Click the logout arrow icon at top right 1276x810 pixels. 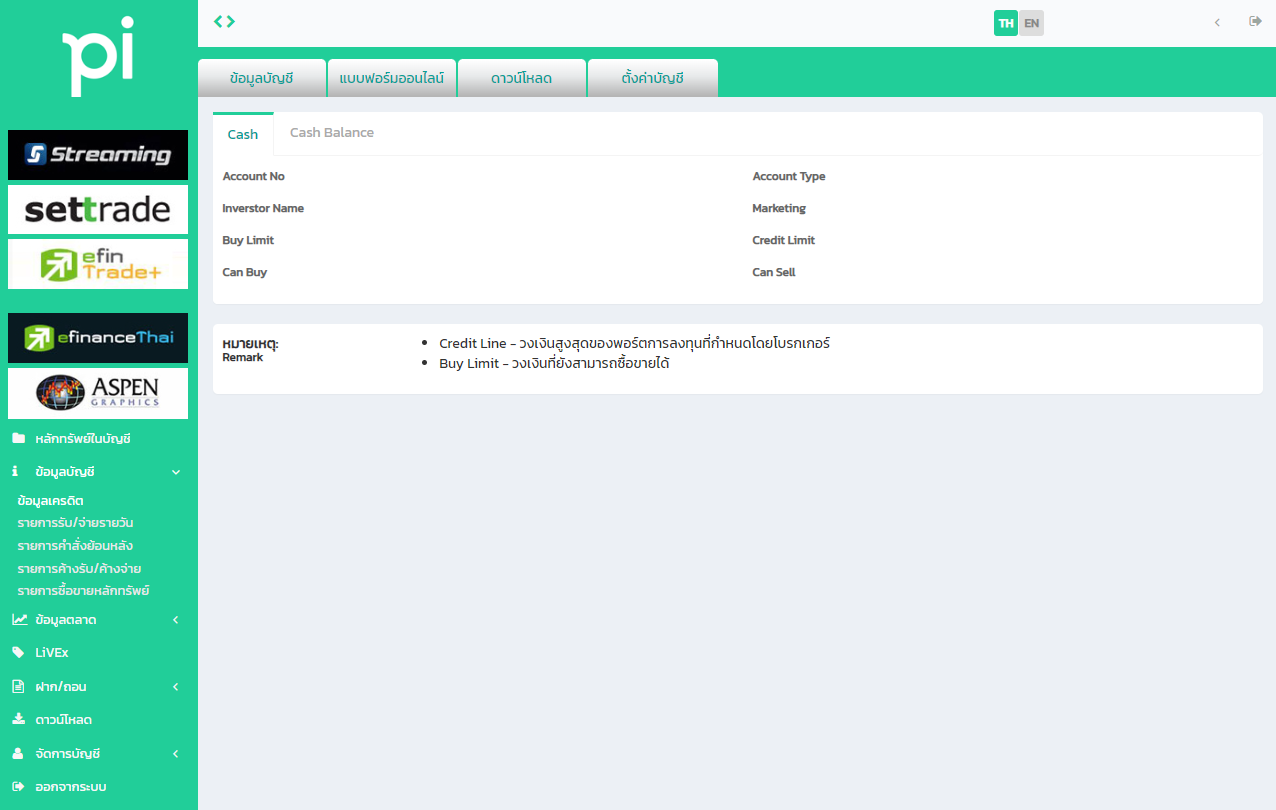(x=1256, y=21)
